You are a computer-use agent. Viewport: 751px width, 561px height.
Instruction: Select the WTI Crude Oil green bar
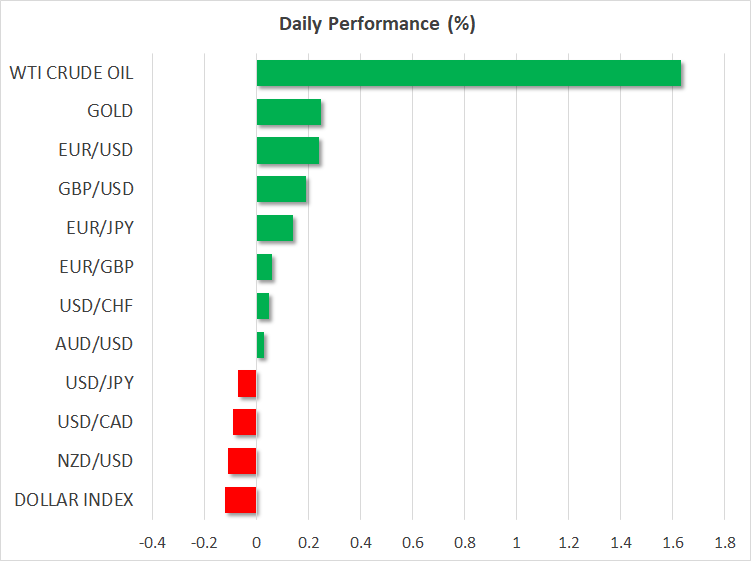click(469, 73)
